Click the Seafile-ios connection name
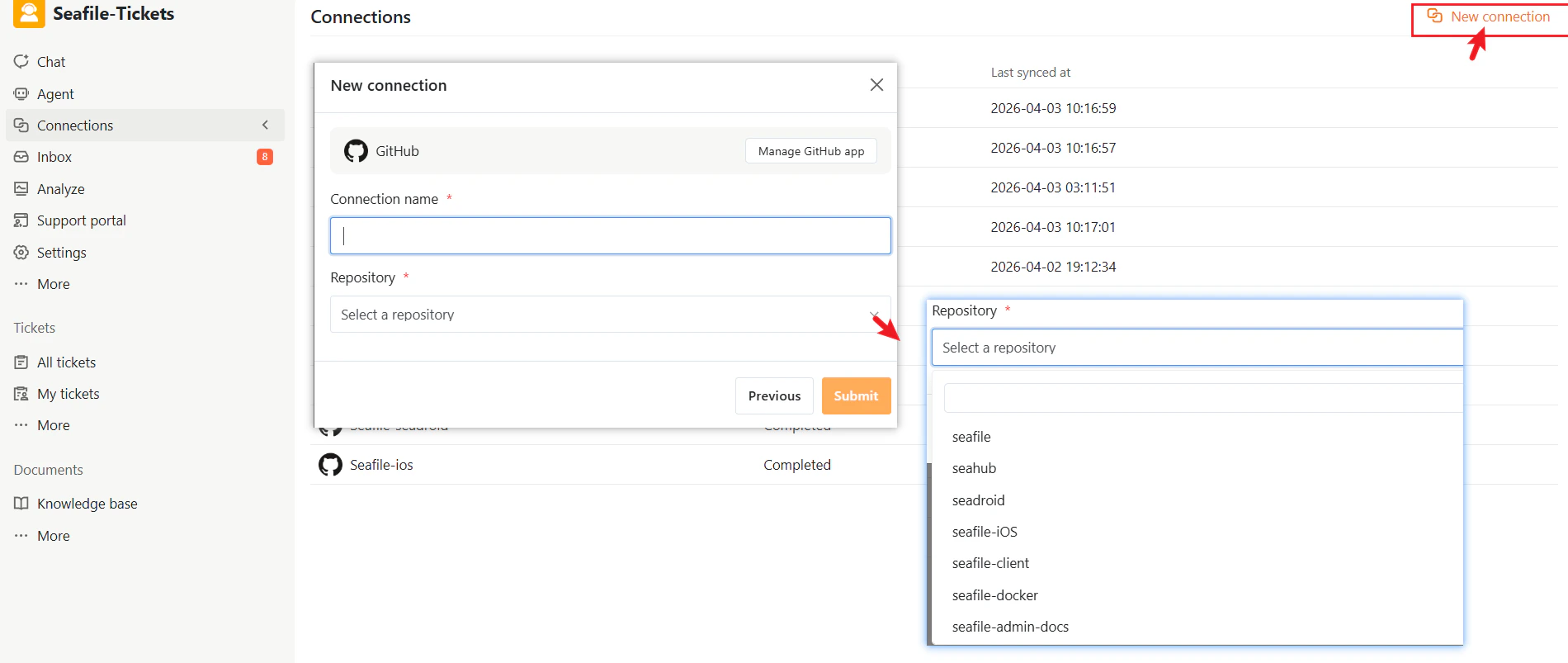Viewport: 1568px width, 663px height. point(381,465)
